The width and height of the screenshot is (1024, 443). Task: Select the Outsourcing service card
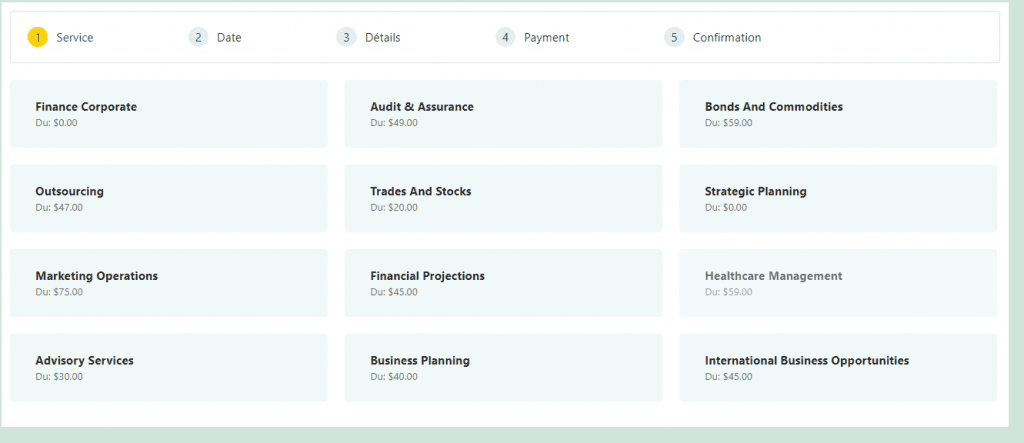click(169, 198)
